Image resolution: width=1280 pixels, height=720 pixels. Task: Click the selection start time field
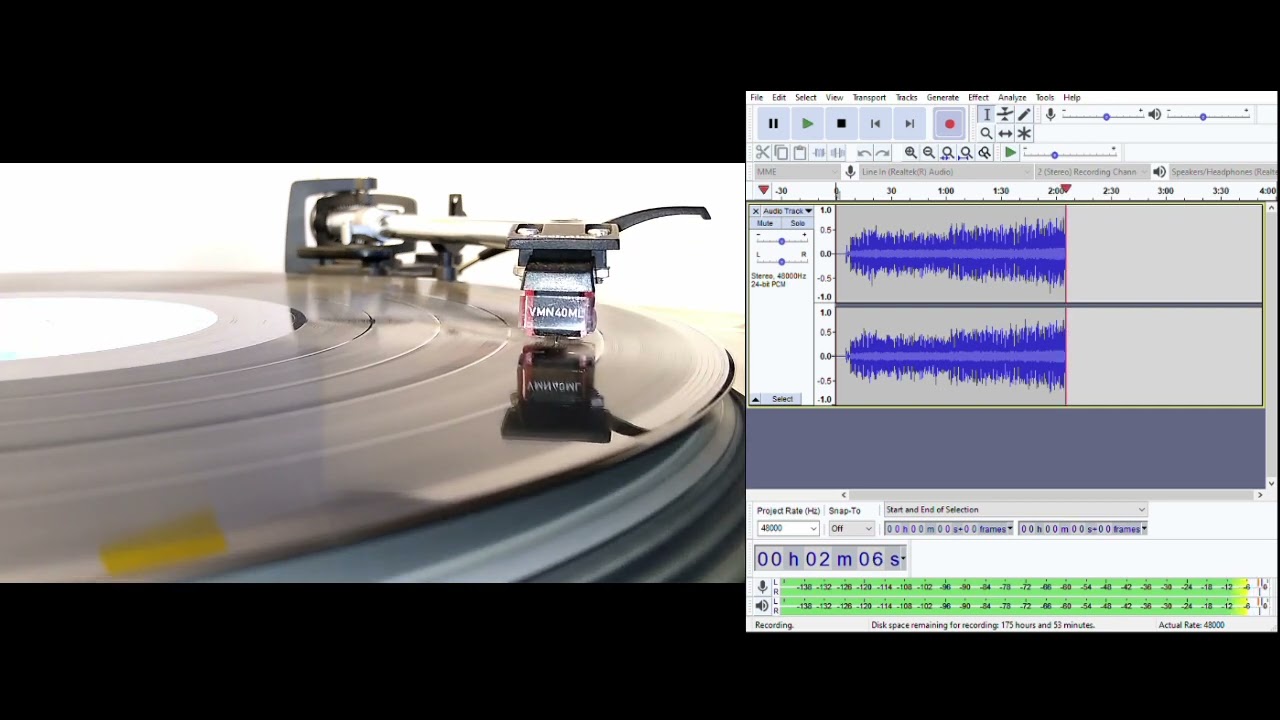point(948,529)
